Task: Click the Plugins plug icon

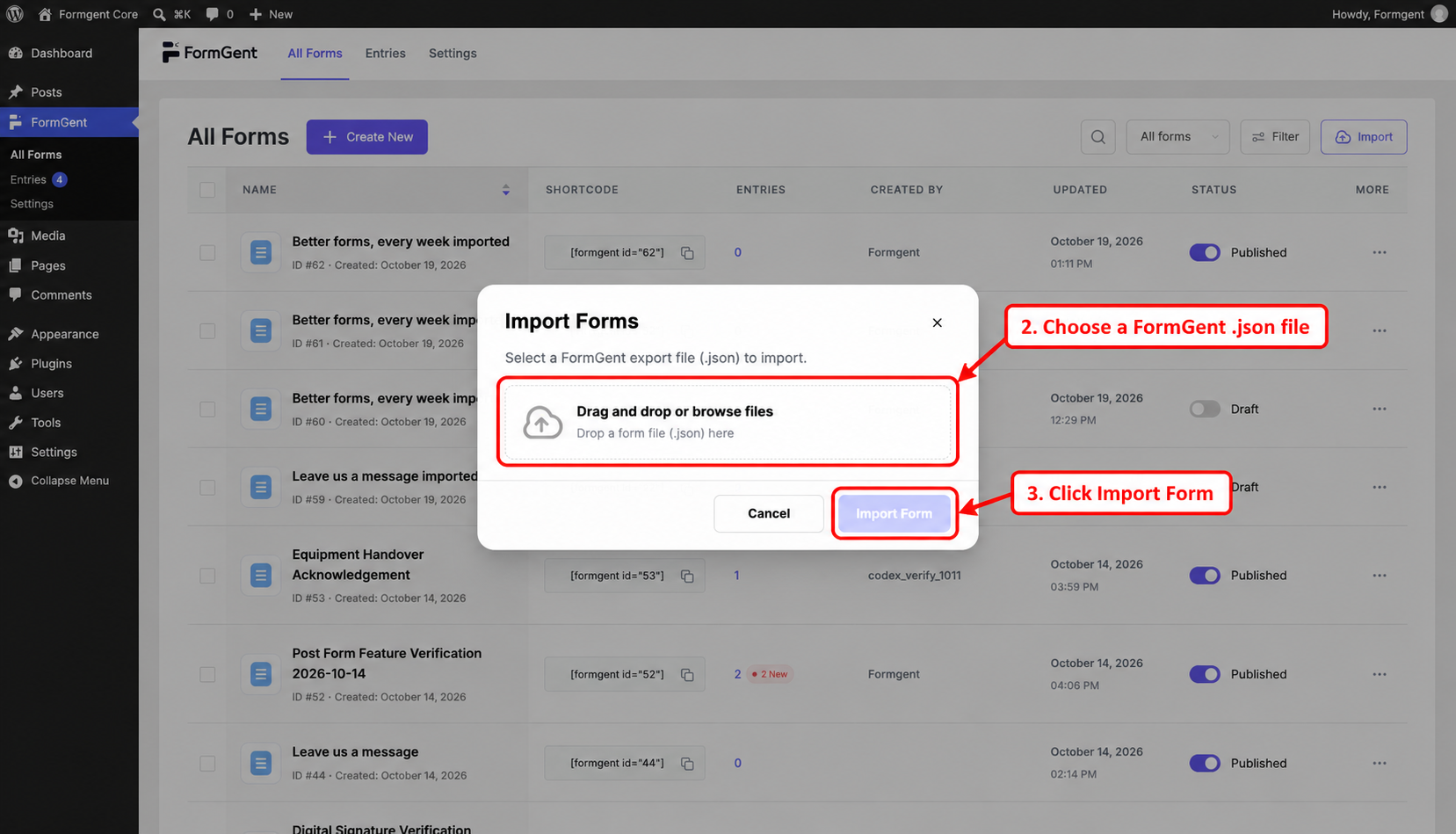Action: pyautogui.click(x=15, y=364)
